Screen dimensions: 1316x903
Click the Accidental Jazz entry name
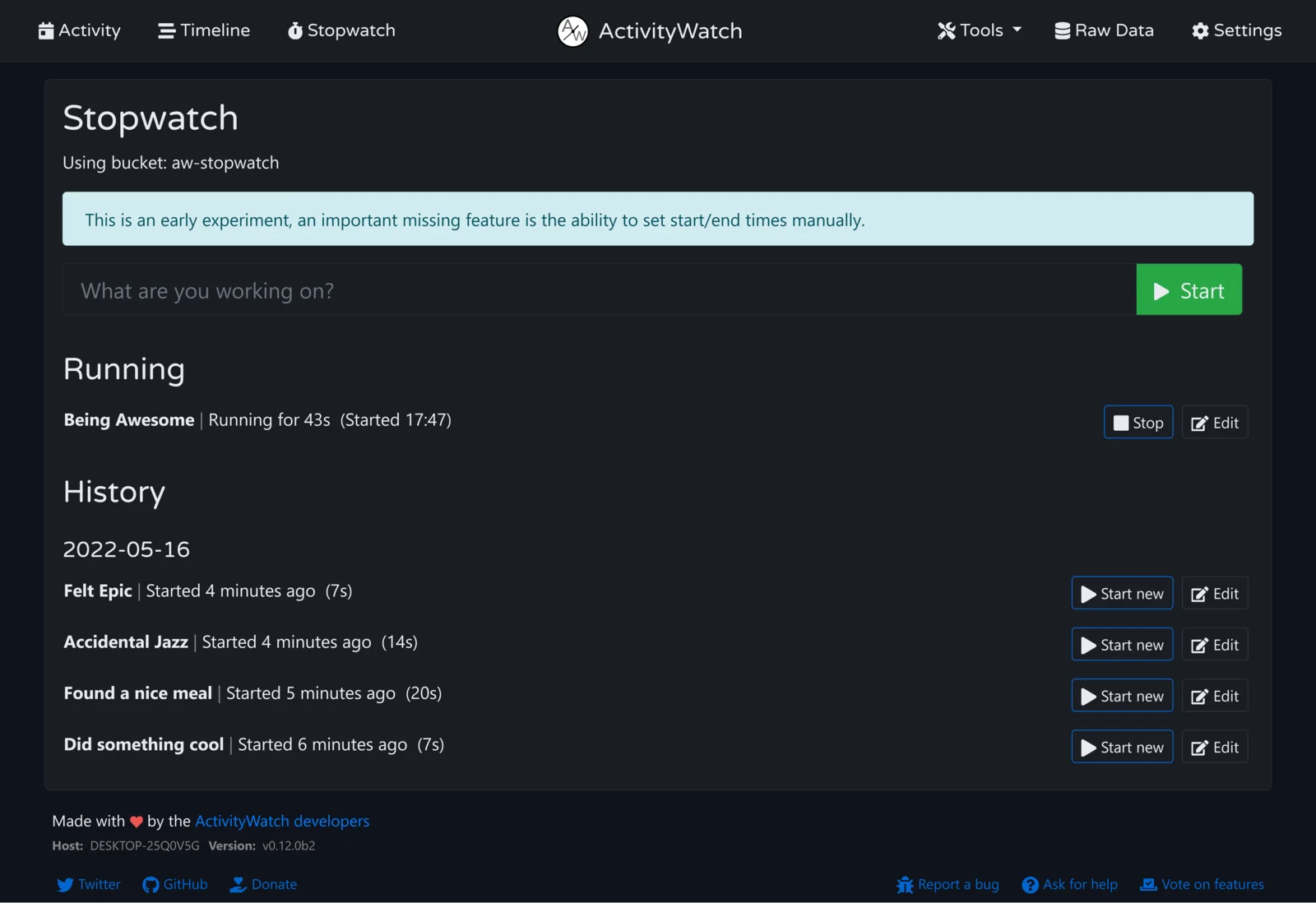point(126,641)
